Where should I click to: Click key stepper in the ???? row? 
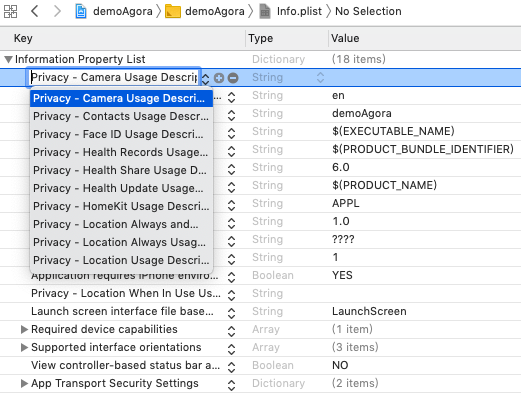(x=231, y=241)
